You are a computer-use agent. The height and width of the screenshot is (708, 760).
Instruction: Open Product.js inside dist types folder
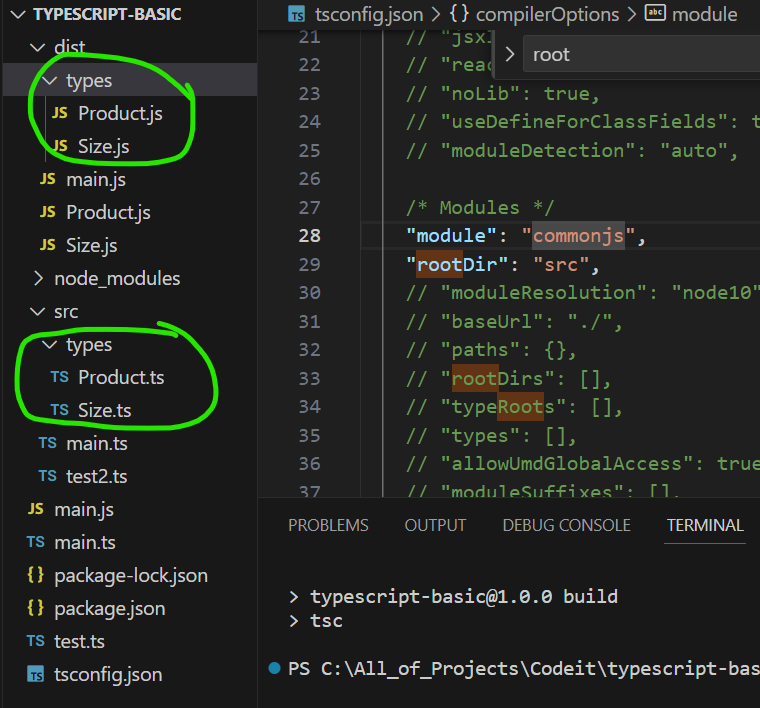(x=120, y=113)
